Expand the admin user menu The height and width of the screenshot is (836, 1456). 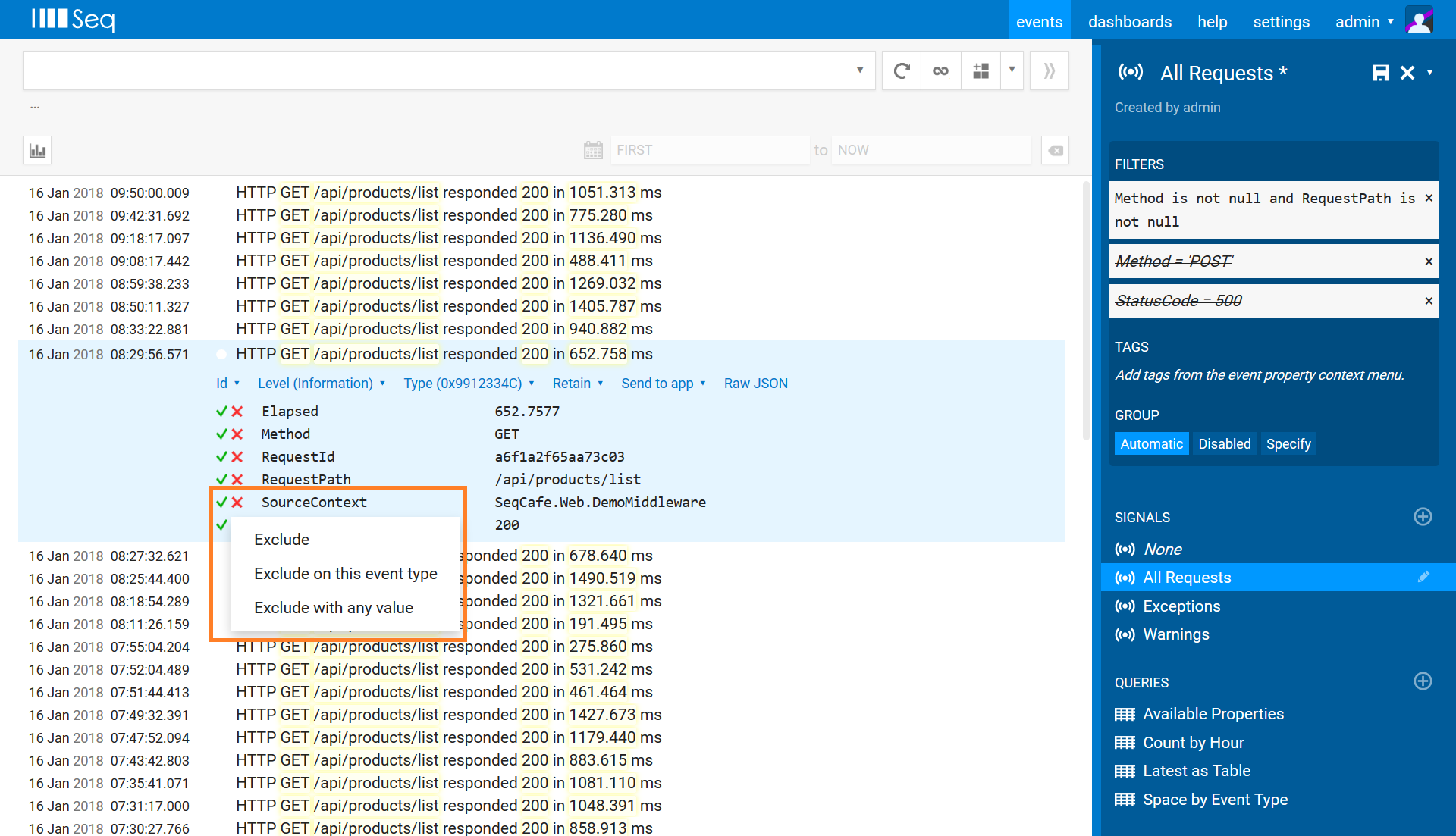click(x=1364, y=22)
